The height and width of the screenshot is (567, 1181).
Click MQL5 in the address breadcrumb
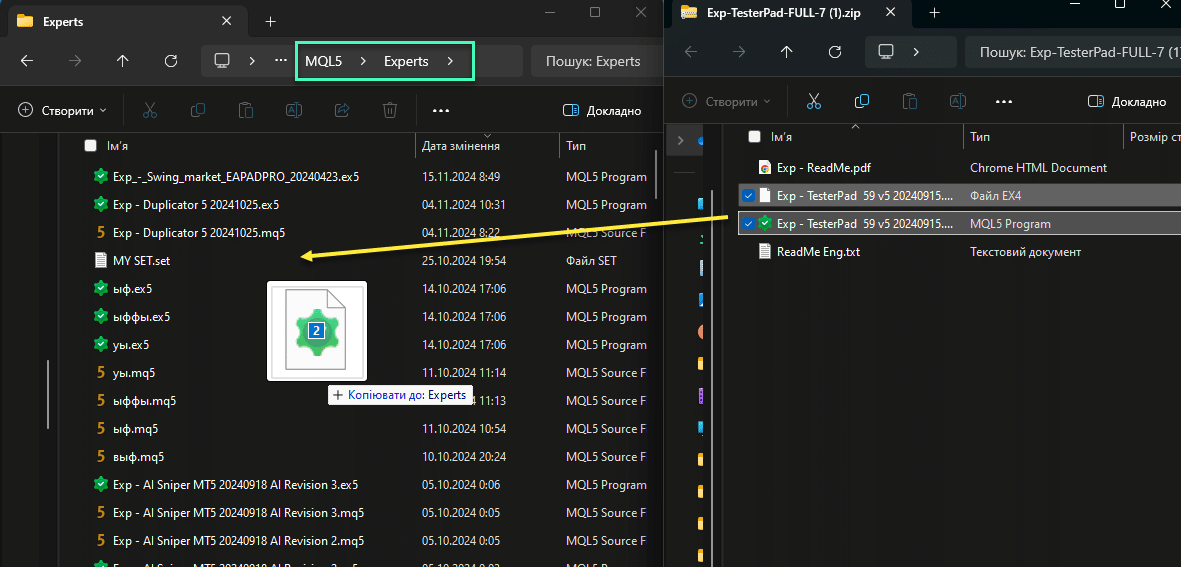pos(323,61)
